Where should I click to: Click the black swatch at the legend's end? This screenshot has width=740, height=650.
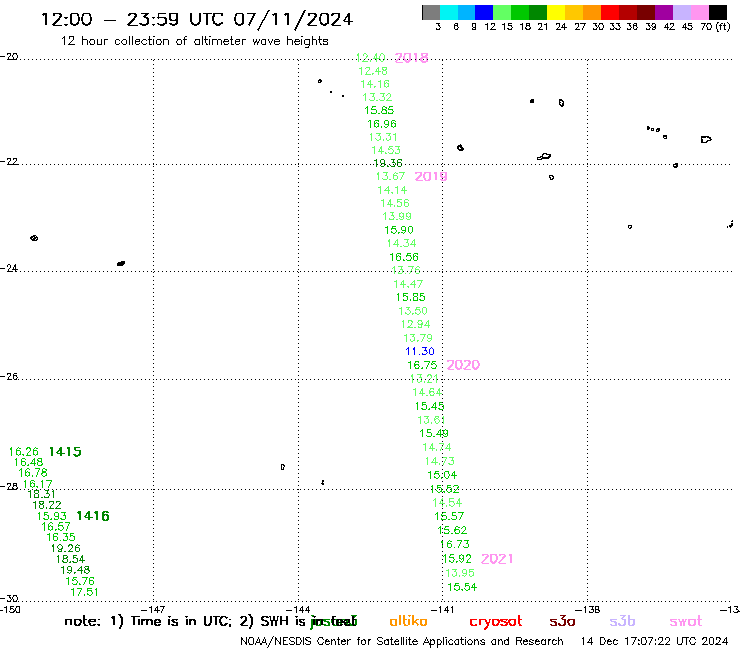(718, 12)
